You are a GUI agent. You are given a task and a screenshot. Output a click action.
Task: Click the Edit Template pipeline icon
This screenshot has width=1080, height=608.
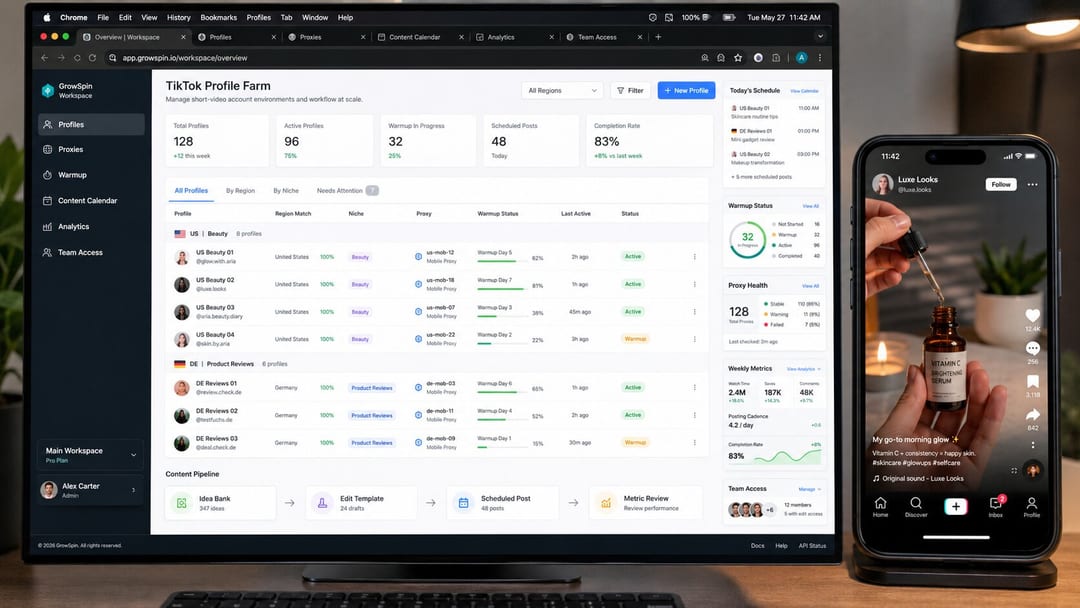(x=322, y=503)
